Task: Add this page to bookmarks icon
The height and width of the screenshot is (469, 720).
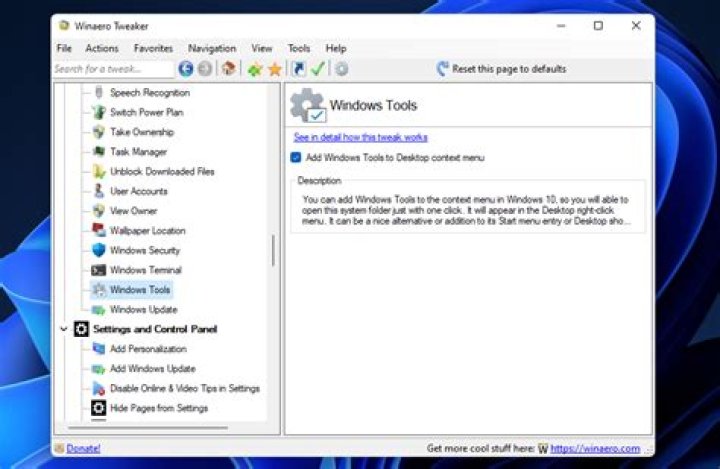Action: point(255,69)
